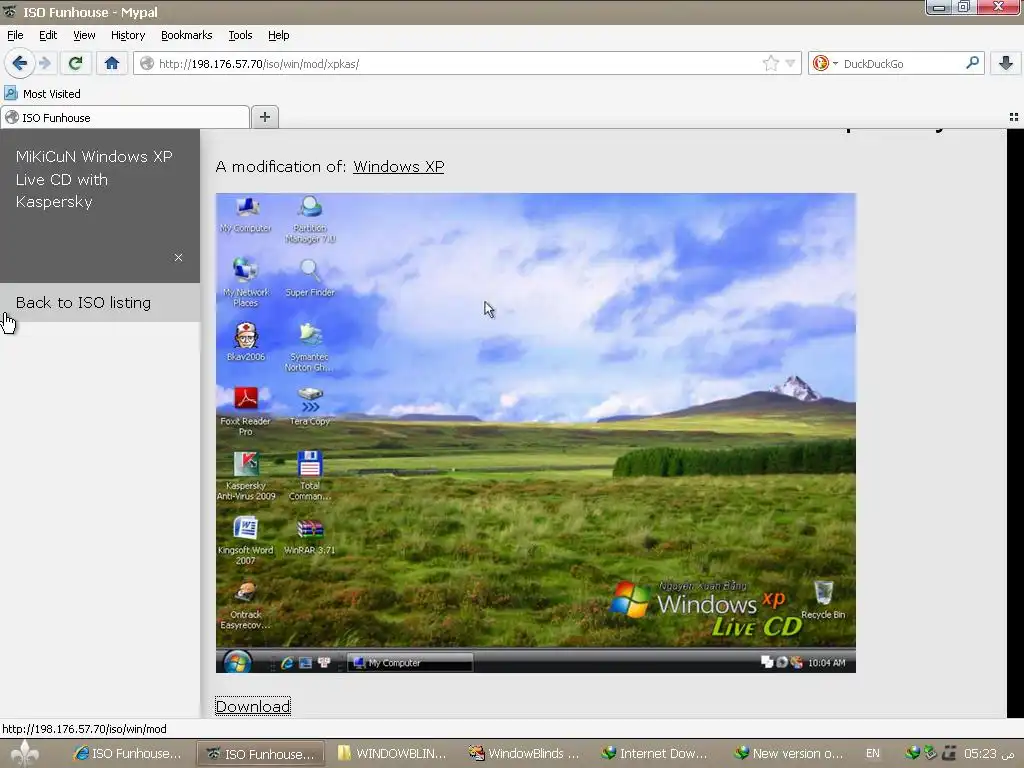Click the Live CD desktop screenshot image
The height and width of the screenshot is (768, 1024).
coord(536,432)
